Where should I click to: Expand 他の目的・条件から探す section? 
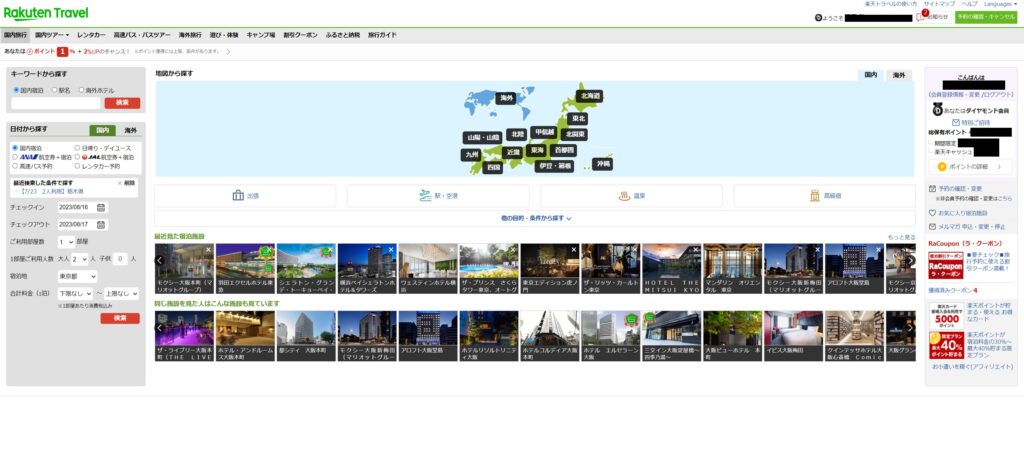pos(535,217)
